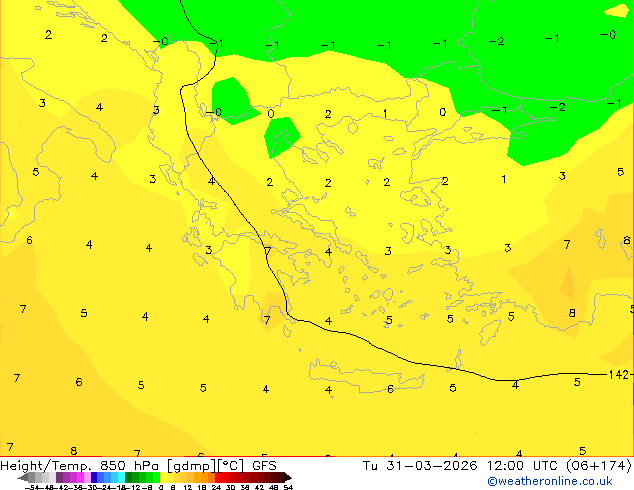Click the dark brown right arrow end of legend
Image resolution: width=634 pixels, height=490 pixels.
pyautogui.click(x=288, y=477)
